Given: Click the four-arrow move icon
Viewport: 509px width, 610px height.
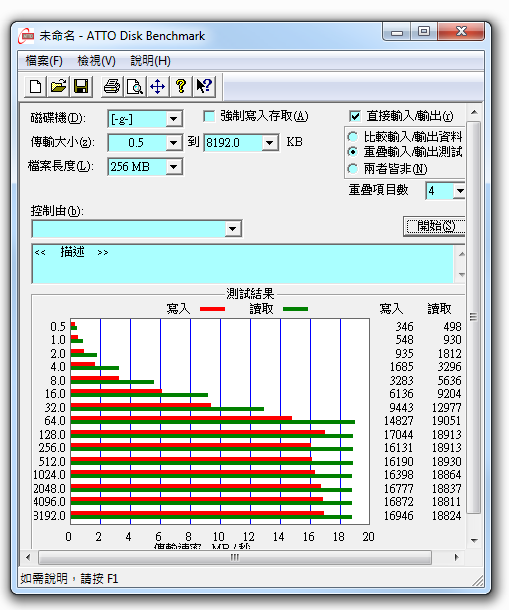Looking at the screenshot, I should coord(157,86).
